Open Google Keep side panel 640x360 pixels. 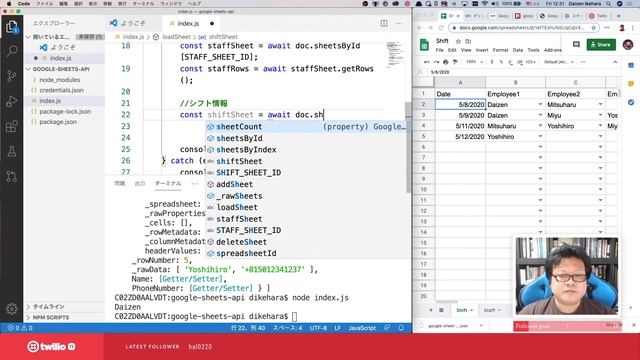pyautogui.click(x=631, y=84)
